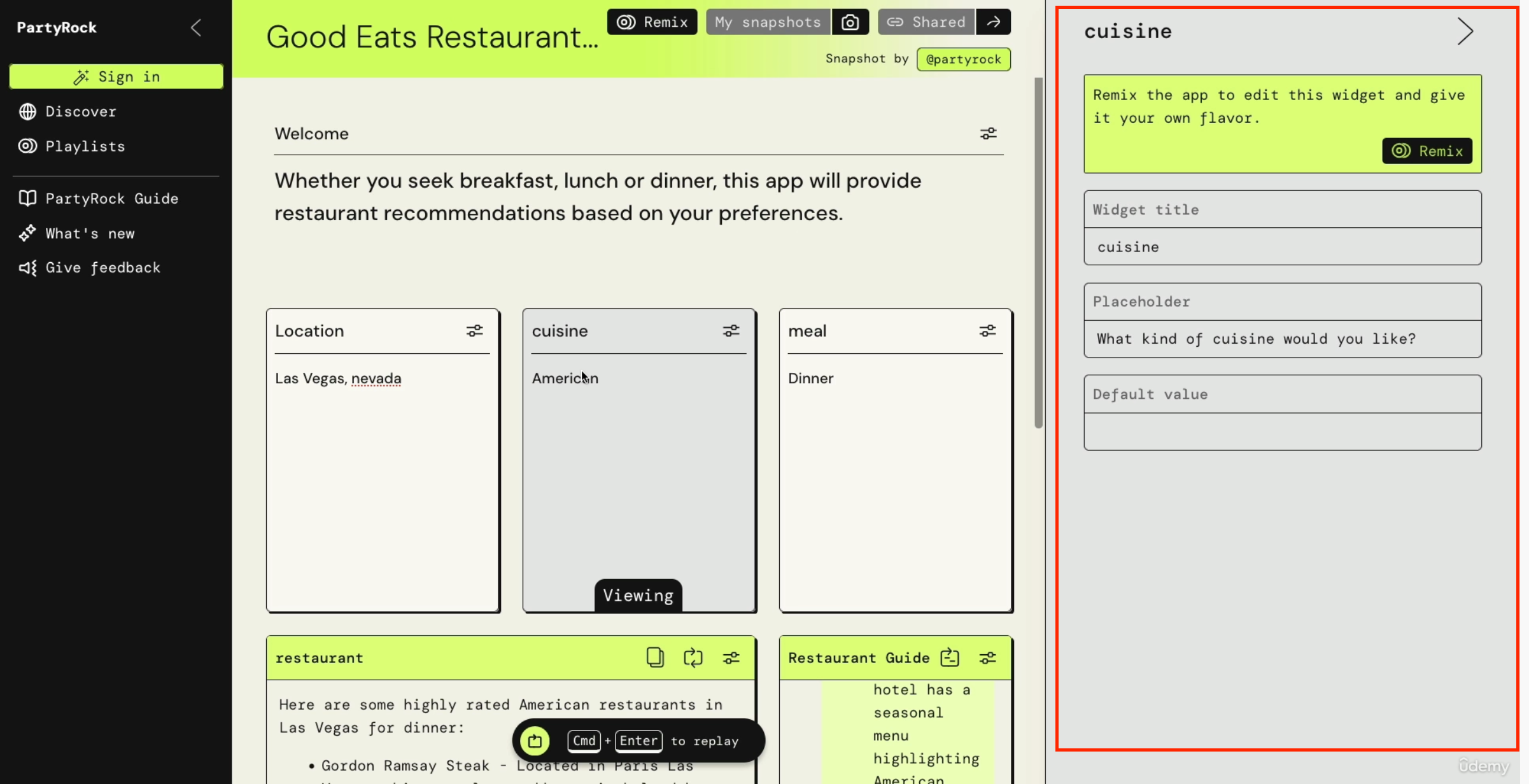Image resolution: width=1529 pixels, height=784 pixels.
Task: Click the Cmd key hint in toast
Action: (x=584, y=741)
